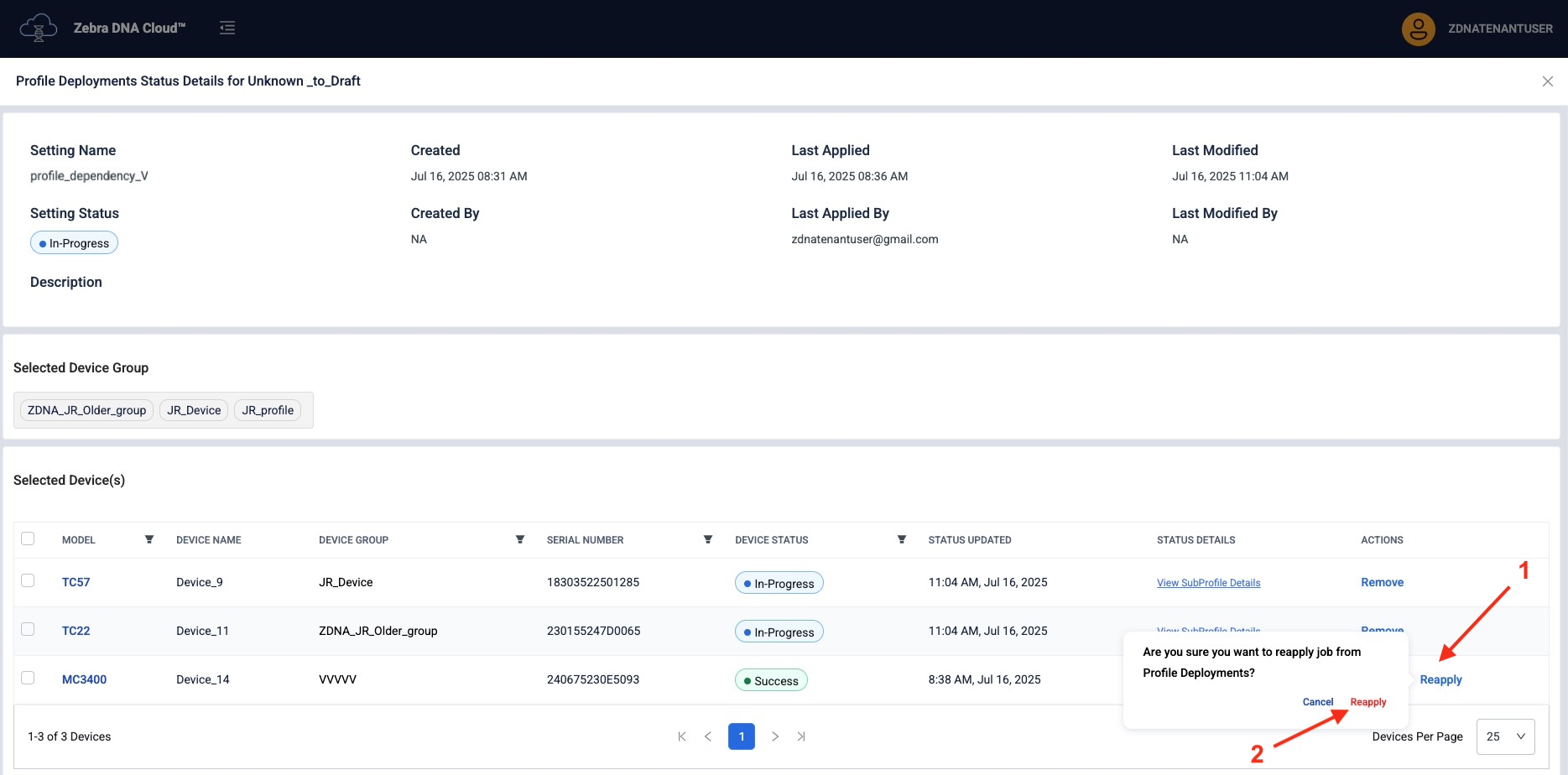Open View SubProfile Details for Device_9
Image resolution: width=1568 pixels, height=775 pixels.
[1208, 583]
